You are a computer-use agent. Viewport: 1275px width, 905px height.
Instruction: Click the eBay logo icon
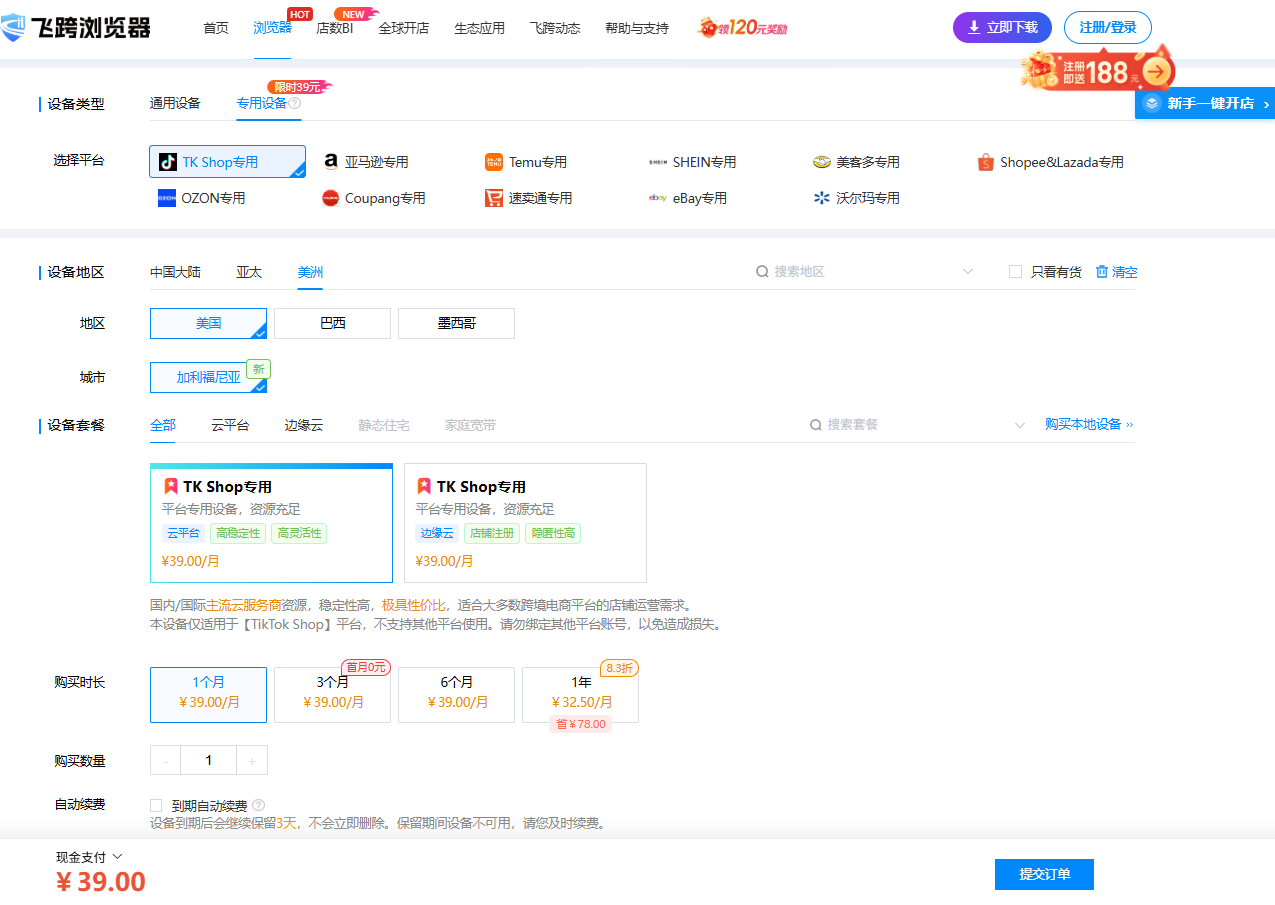click(657, 198)
